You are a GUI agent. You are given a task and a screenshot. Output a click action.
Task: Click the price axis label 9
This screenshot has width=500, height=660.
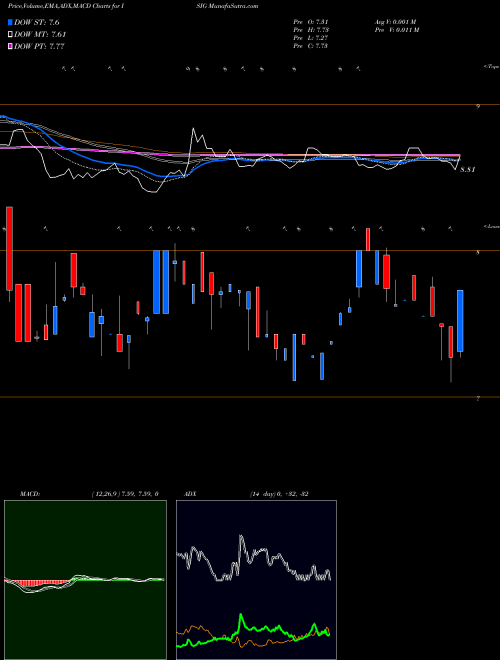pyautogui.click(x=478, y=107)
